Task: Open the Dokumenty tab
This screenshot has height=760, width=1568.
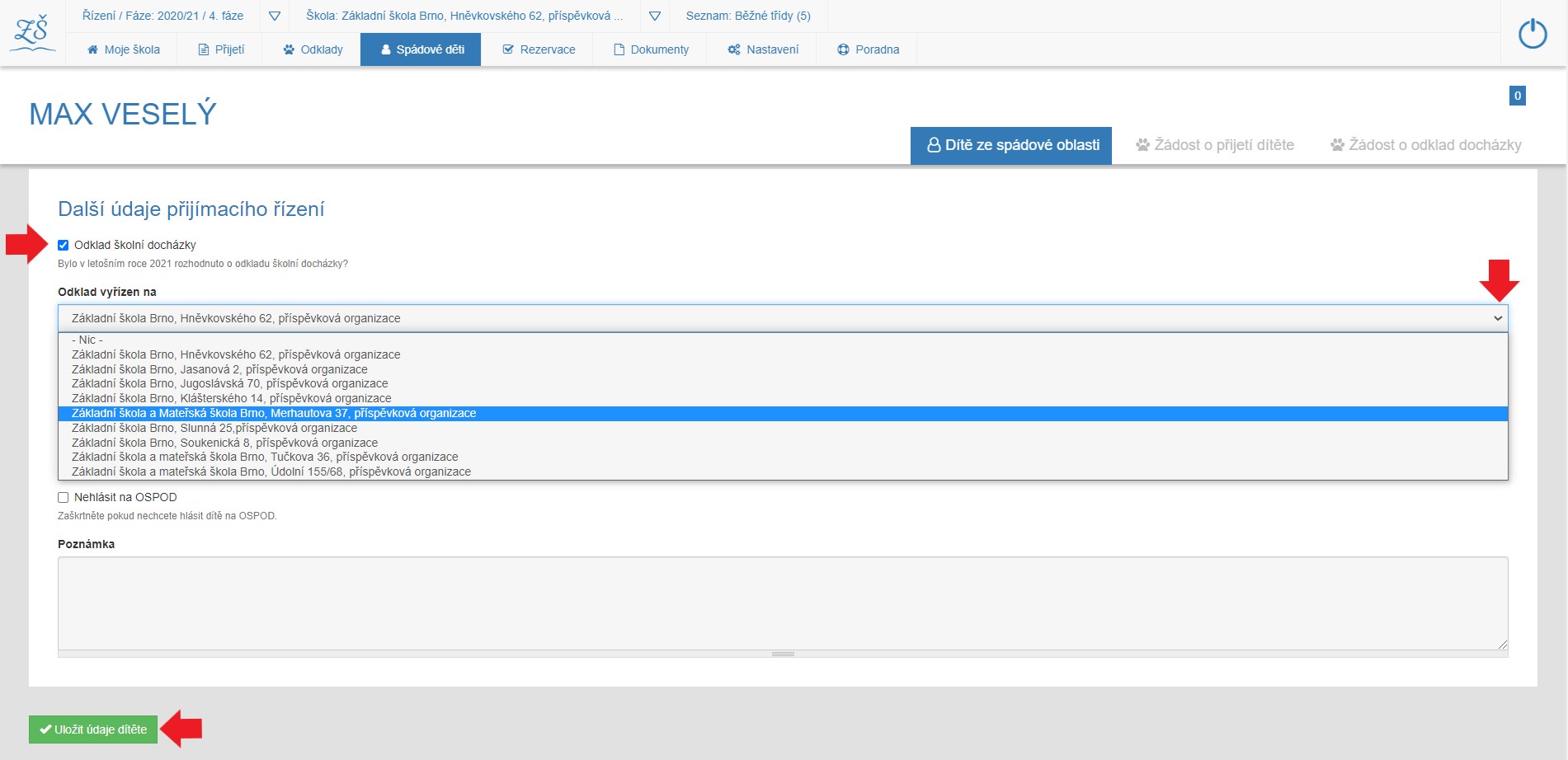Action: [650, 49]
